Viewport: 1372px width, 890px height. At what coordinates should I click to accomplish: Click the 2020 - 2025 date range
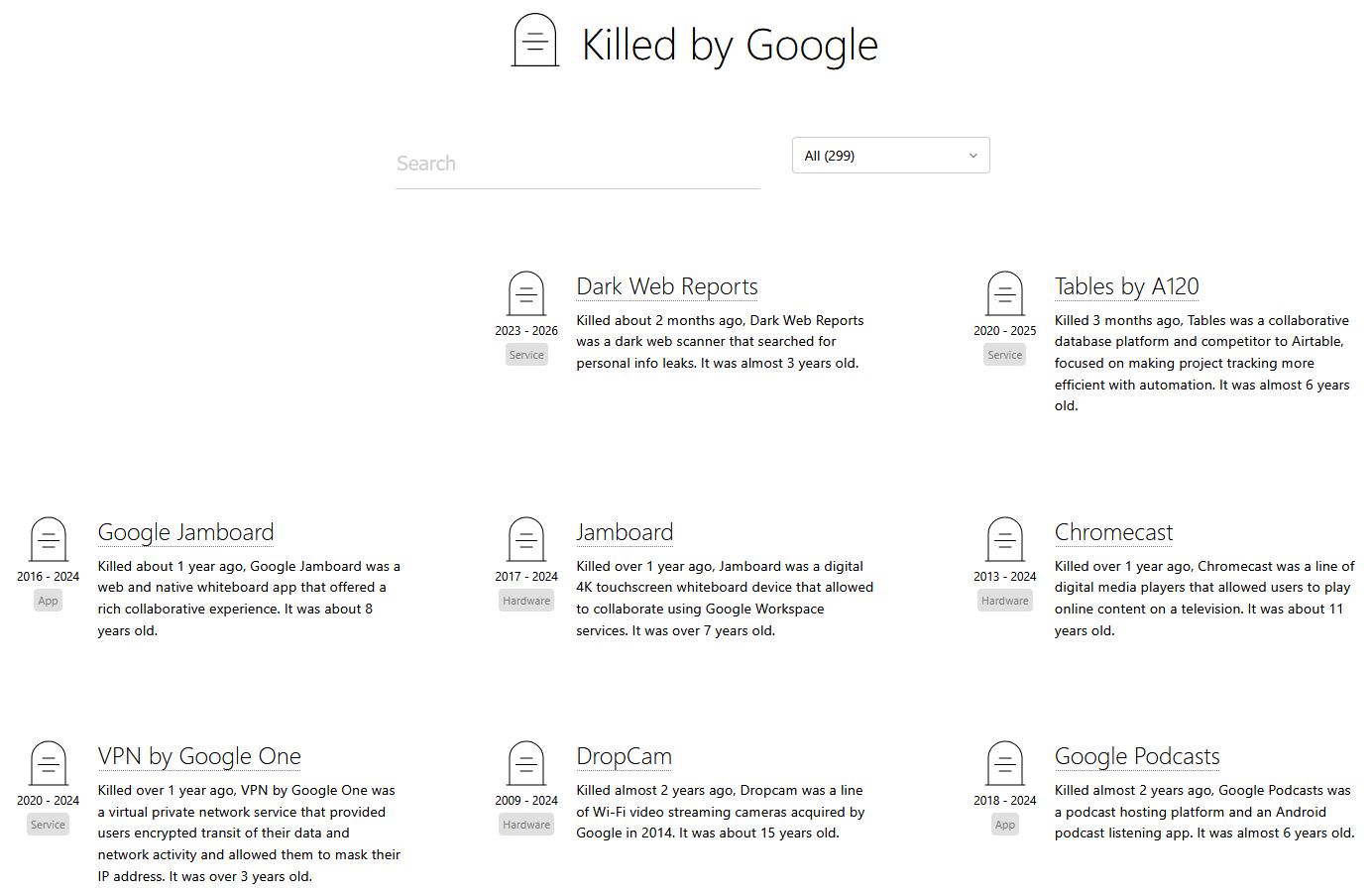tap(1005, 331)
